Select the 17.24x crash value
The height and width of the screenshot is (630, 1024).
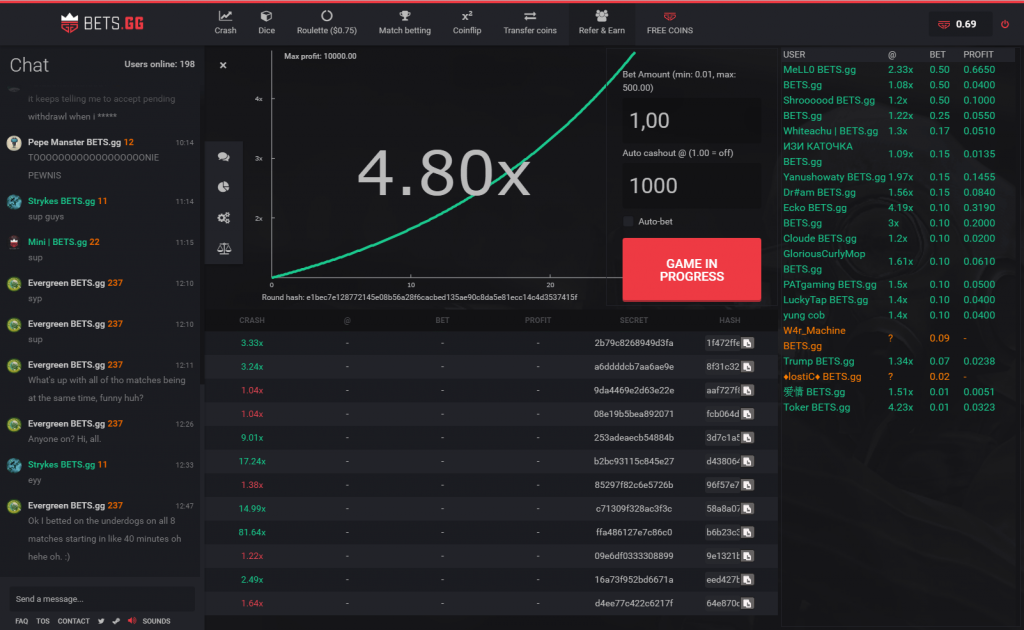pyautogui.click(x=251, y=462)
